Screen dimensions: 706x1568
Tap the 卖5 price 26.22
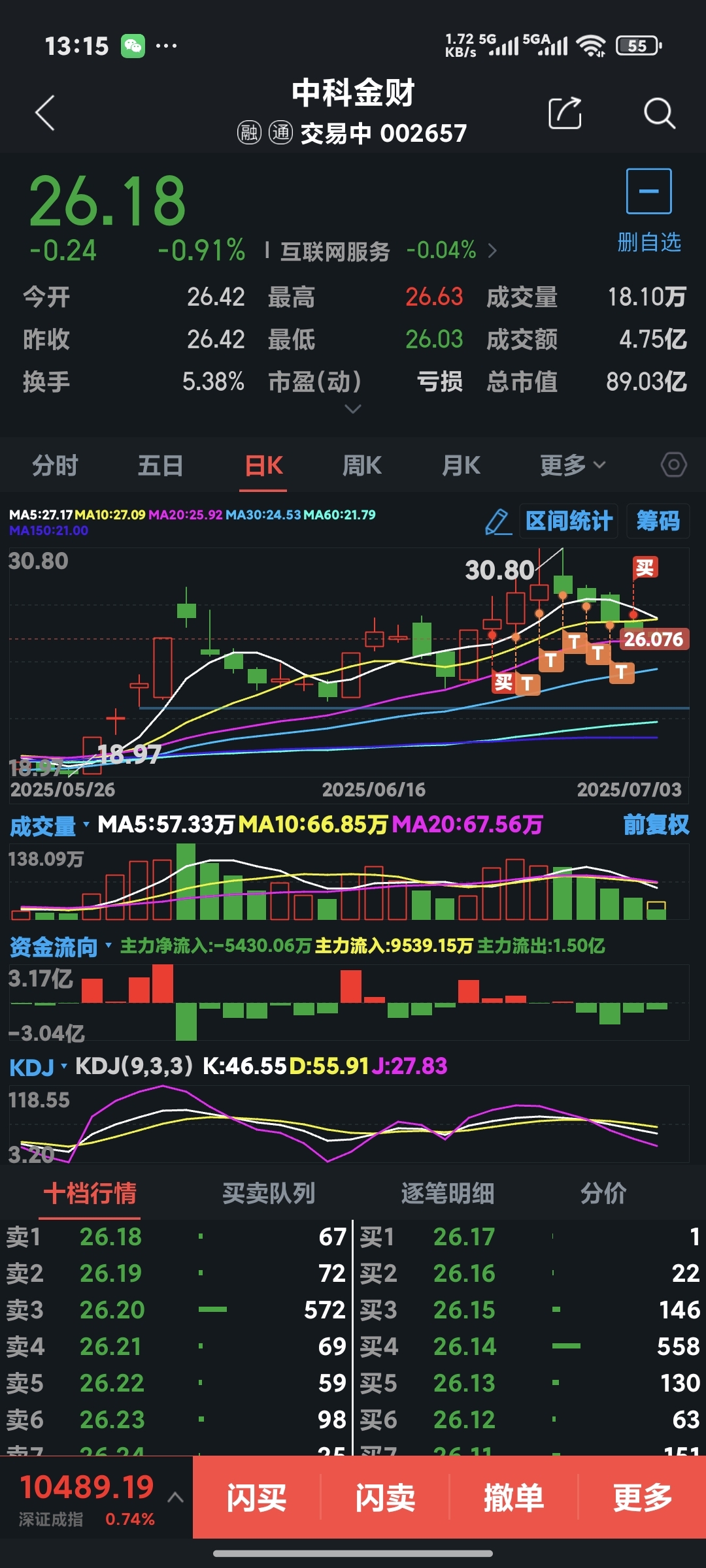(112, 1383)
